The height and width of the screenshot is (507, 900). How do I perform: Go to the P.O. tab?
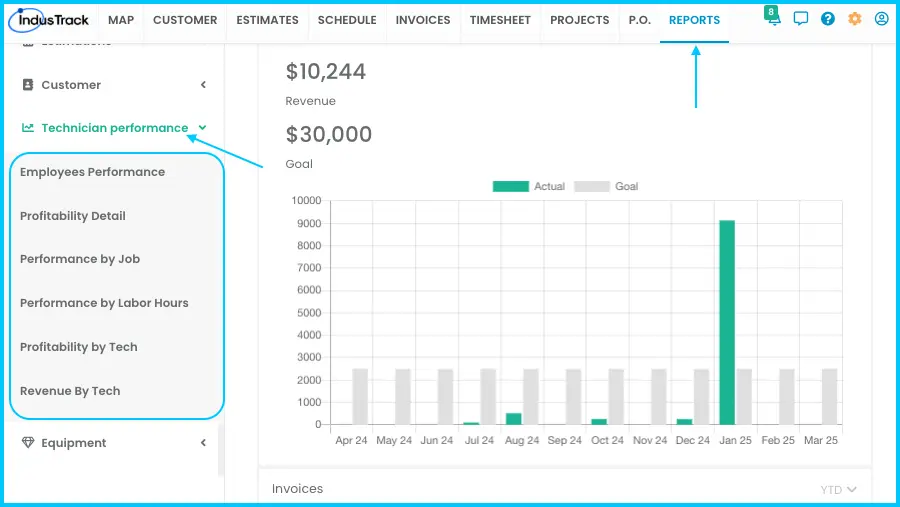pyautogui.click(x=639, y=20)
